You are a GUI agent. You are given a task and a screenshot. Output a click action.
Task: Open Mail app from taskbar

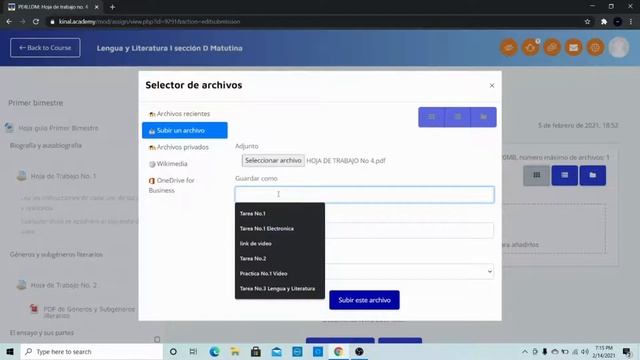pos(276,351)
